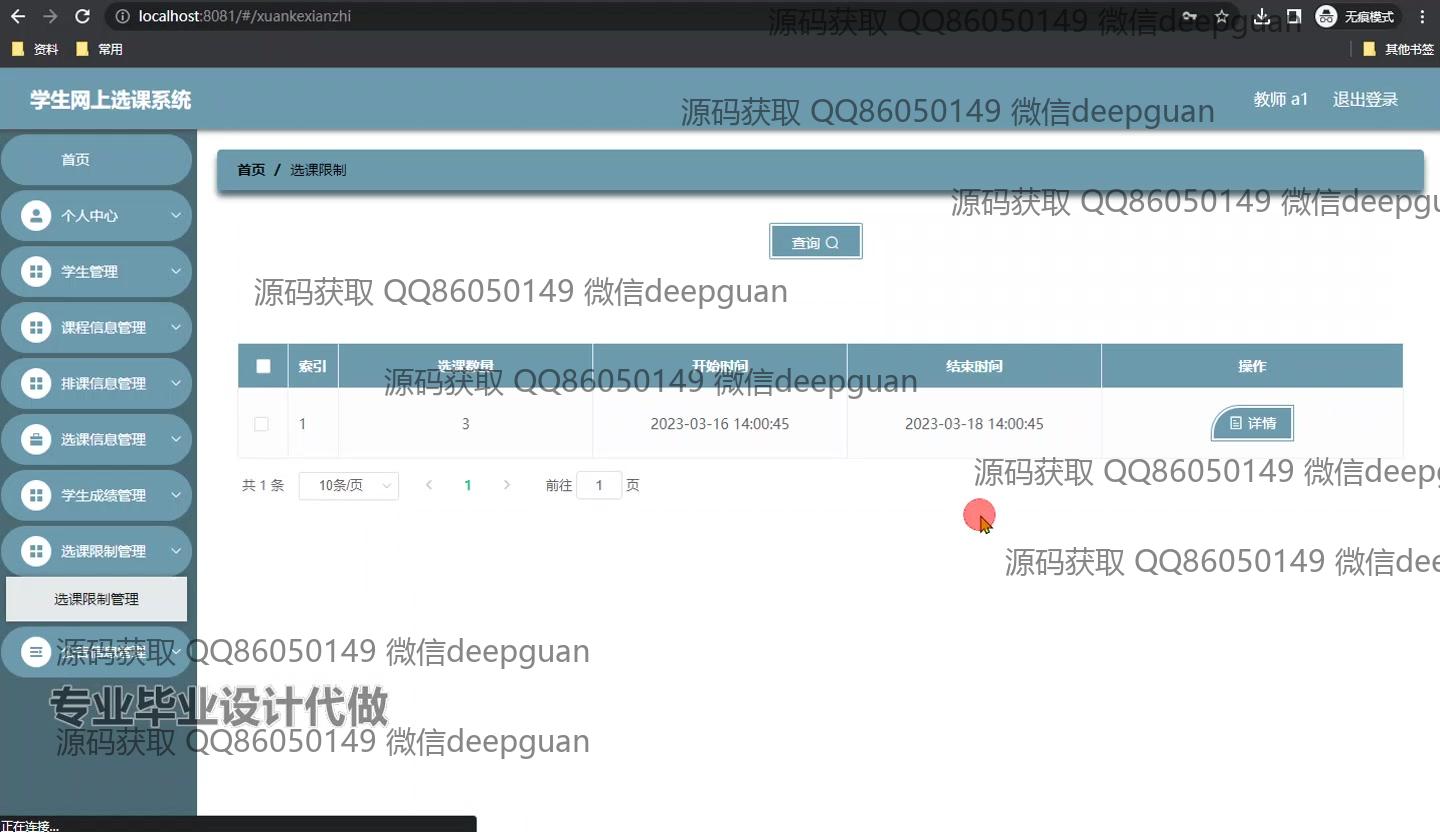This screenshot has height=832, width=1440.
Task: Expand 排课信息管理 using its chevron arrow
Action: (176, 384)
